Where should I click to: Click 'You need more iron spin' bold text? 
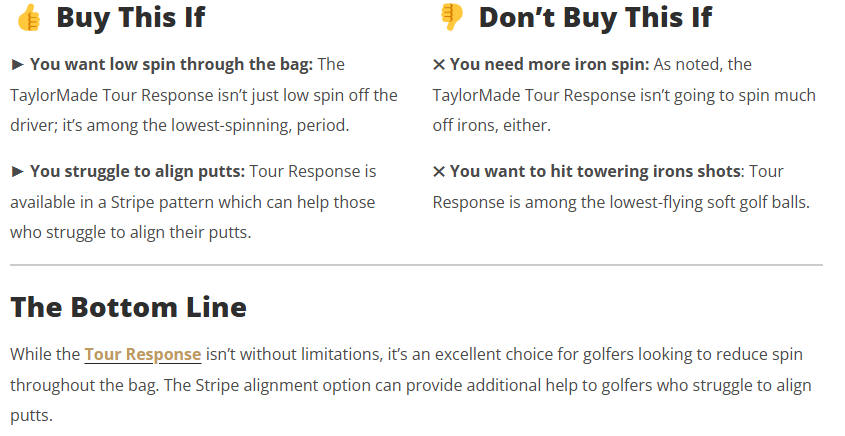(x=550, y=64)
